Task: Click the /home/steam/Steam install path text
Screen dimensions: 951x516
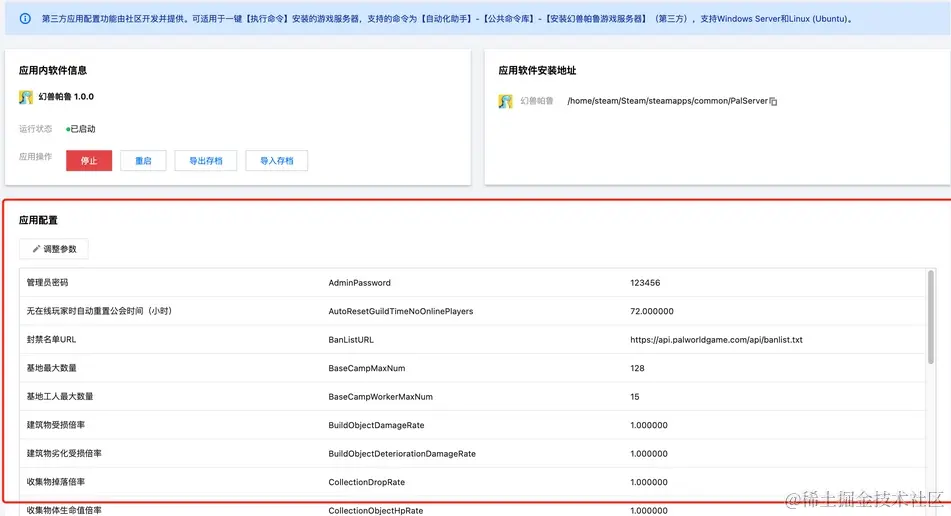Action: tap(668, 101)
